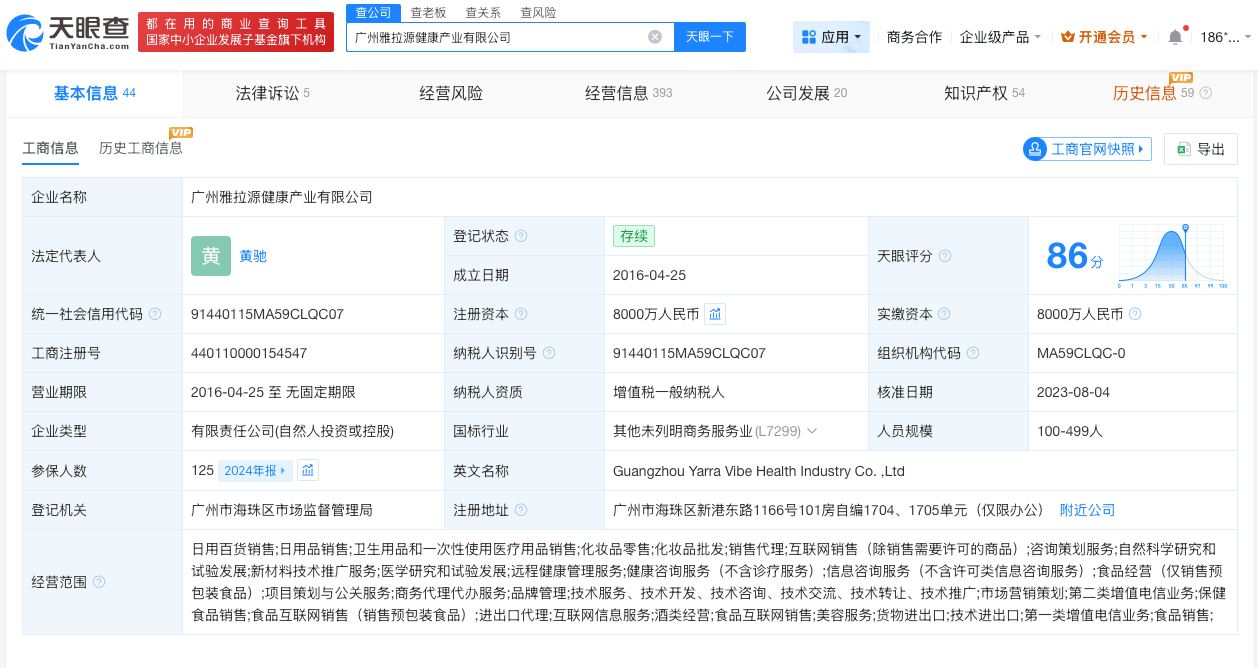1258x668 pixels.
Task: Switch to the 历史工商信息 tab
Action: [140, 147]
